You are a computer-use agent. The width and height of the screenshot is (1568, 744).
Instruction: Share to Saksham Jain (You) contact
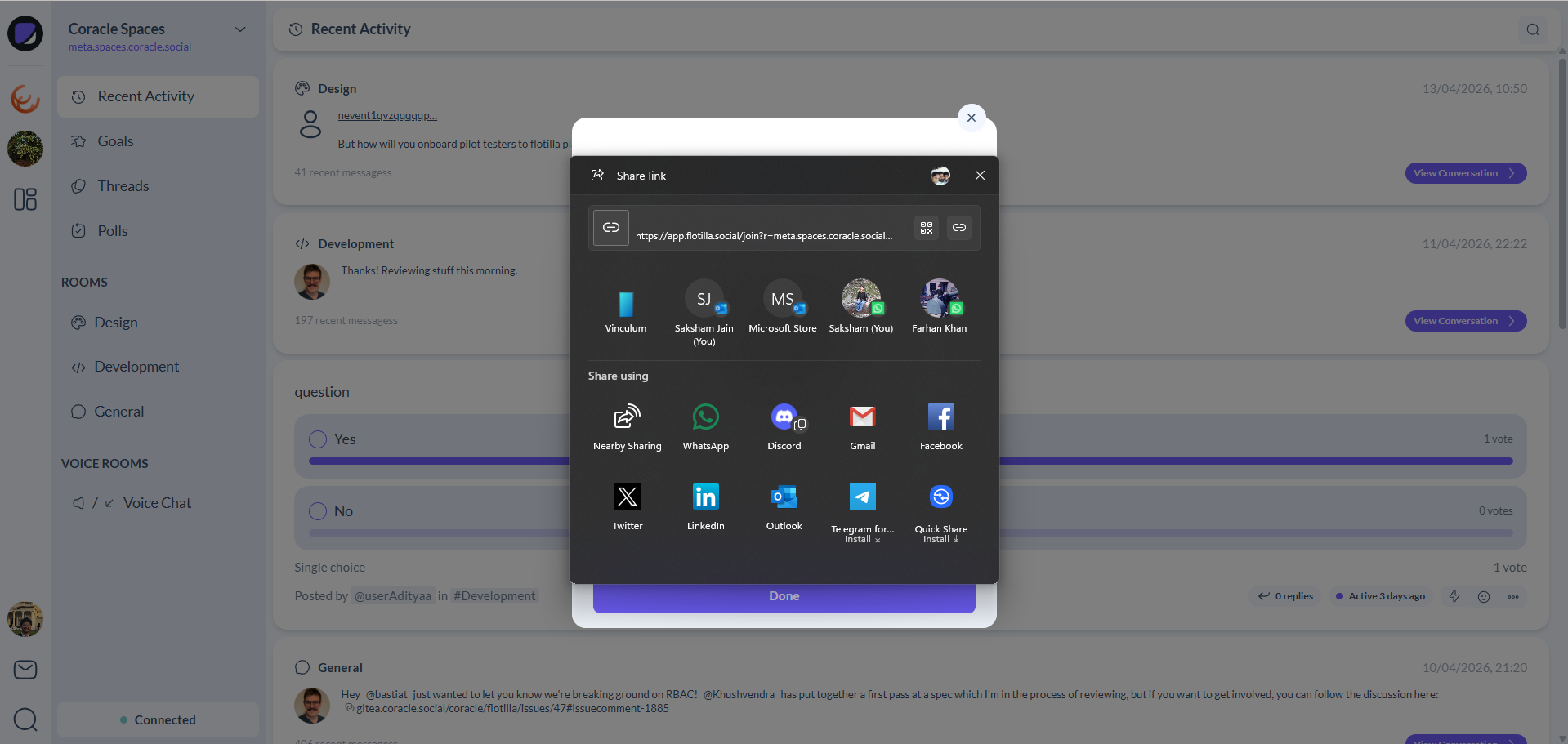[704, 313]
